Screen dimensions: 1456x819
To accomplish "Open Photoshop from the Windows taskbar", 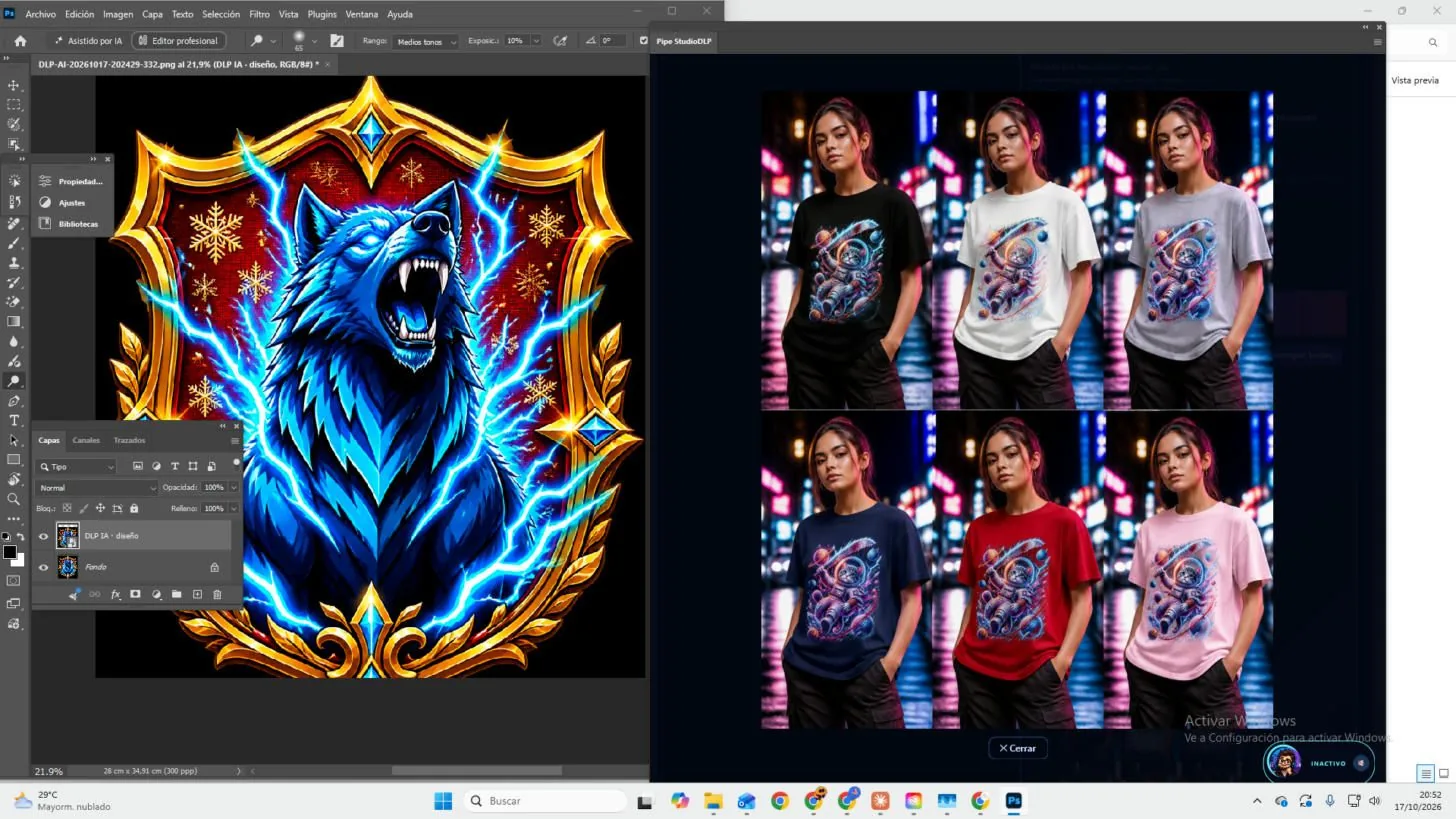I will 1013,801.
